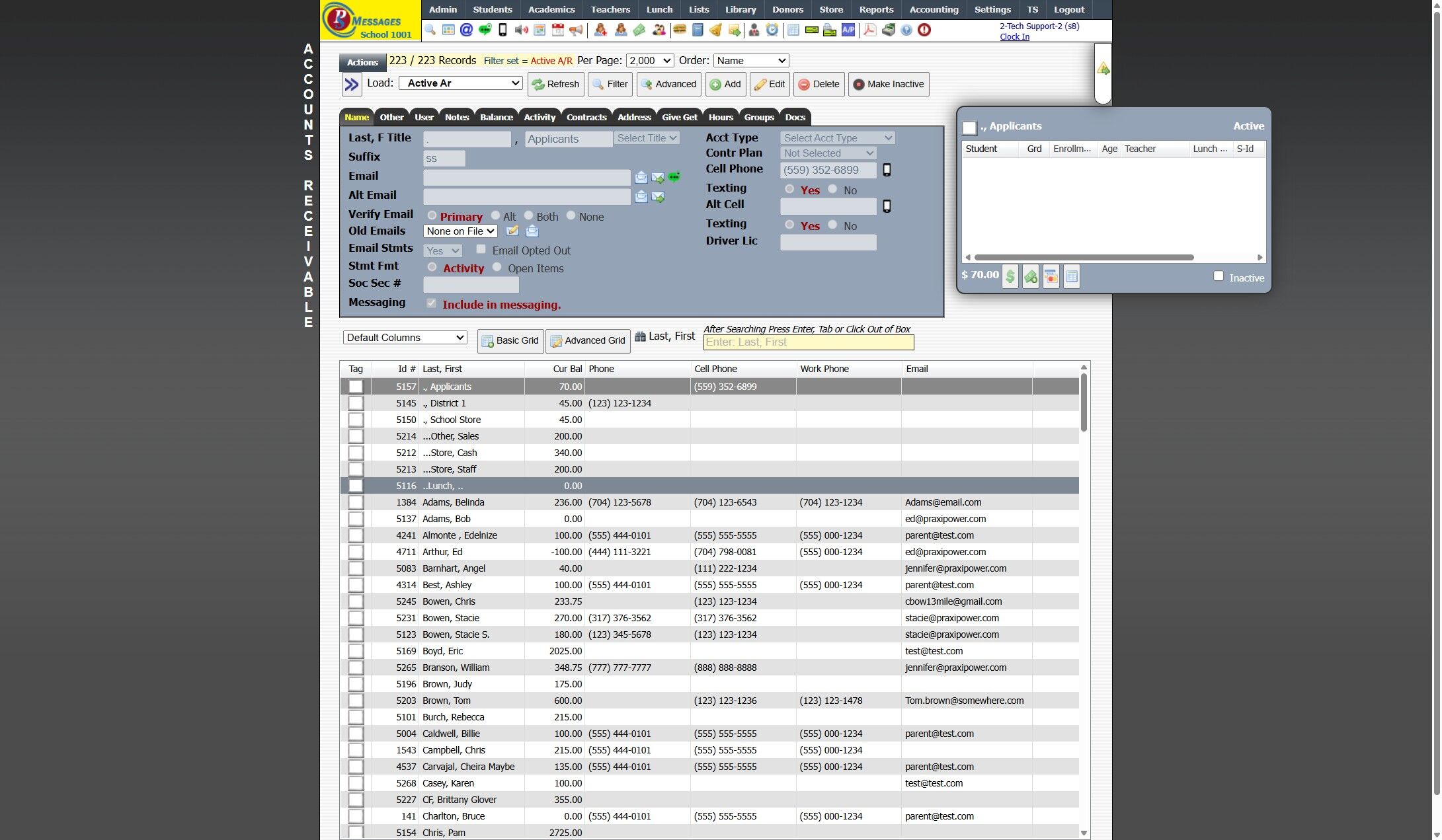Click horizontal scrollbar in student panel
The width and height of the screenshot is (1442, 840).
click(x=1083, y=257)
